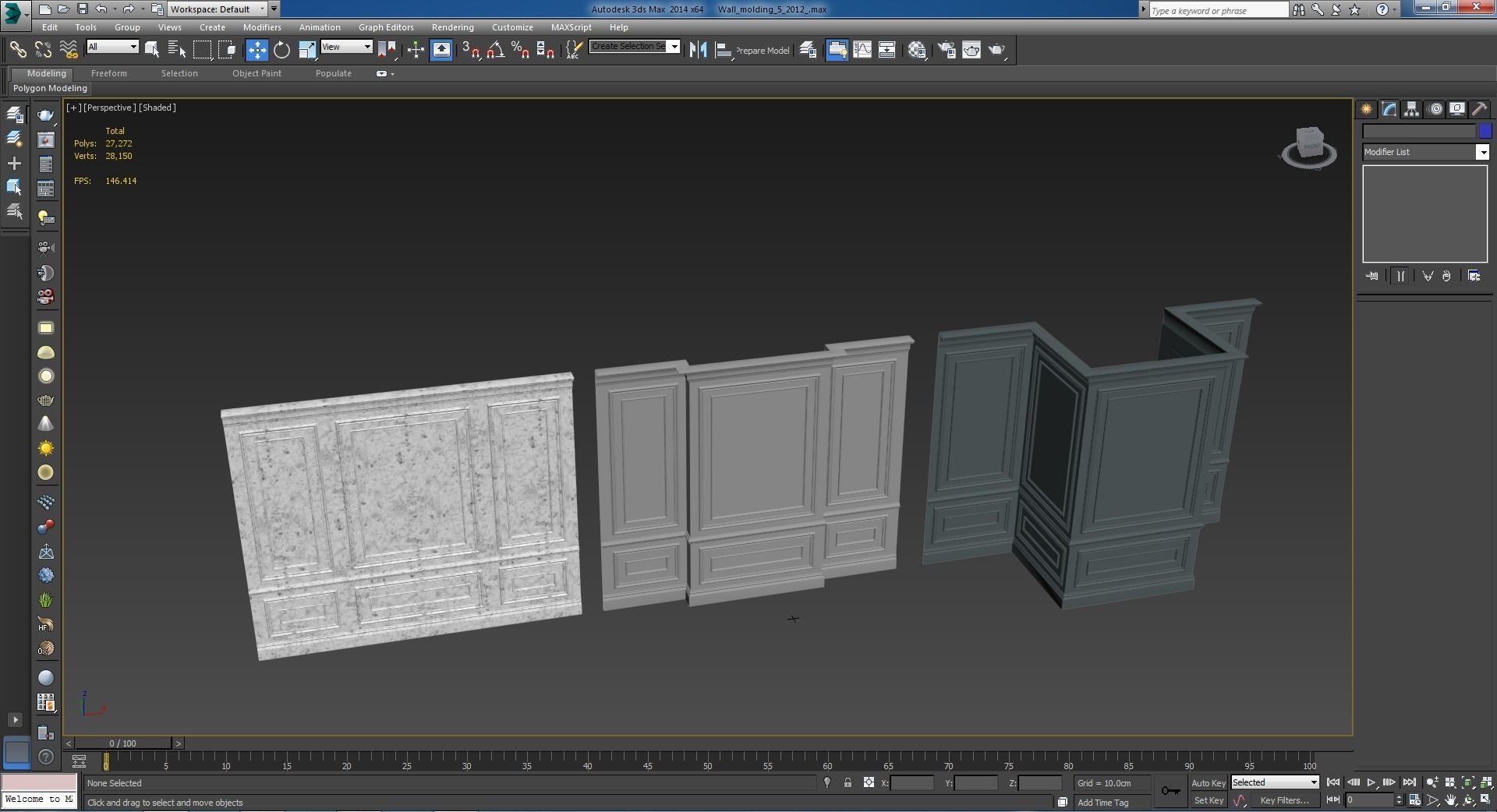Screen dimensions: 1497x812
Task: Choose Rectangular Selection Region tool
Action: tap(202, 50)
